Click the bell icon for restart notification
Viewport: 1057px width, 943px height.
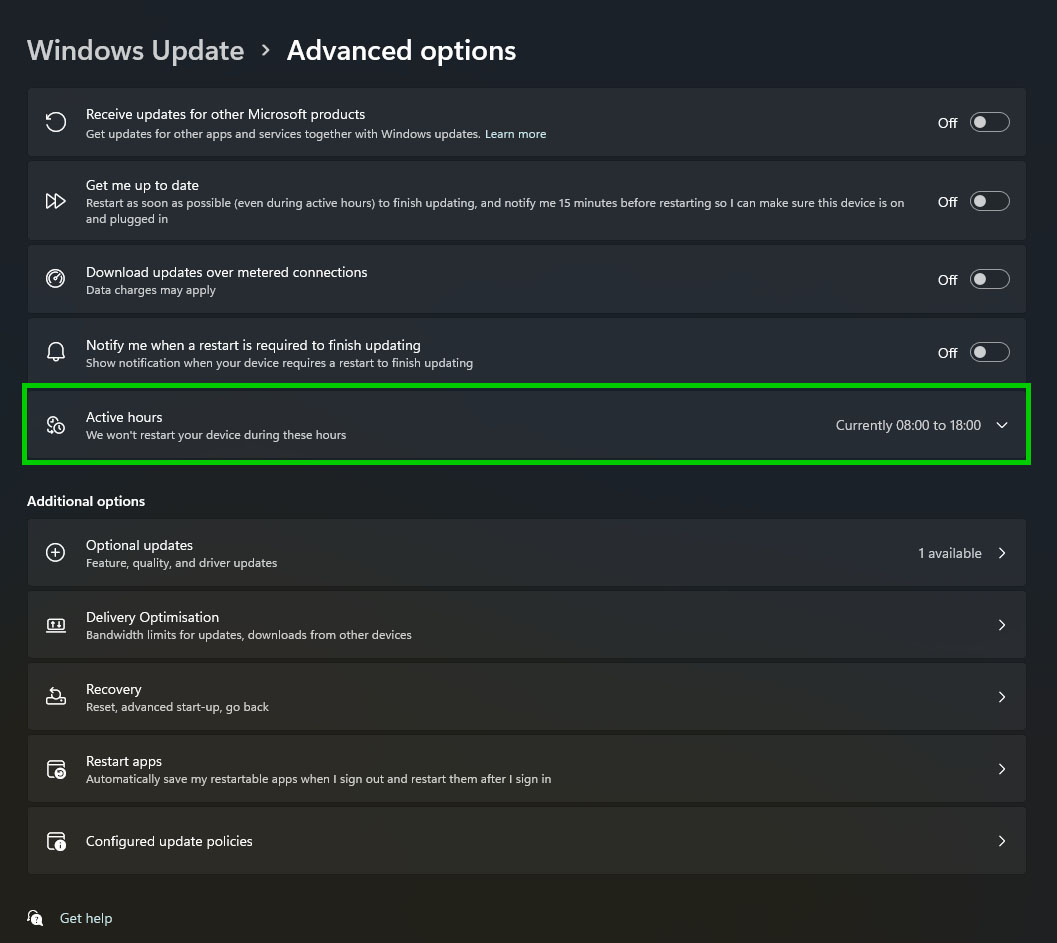(56, 353)
